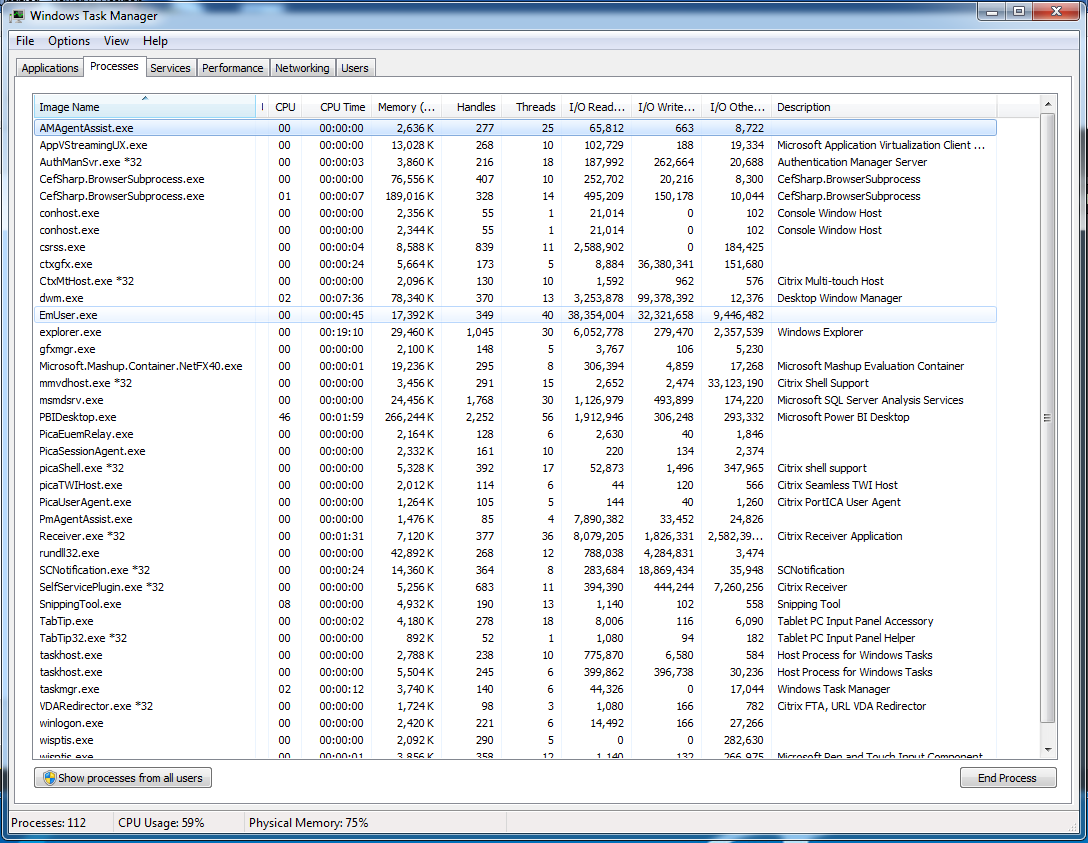Sort by CPU column header
This screenshot has height=843, width=1088.
285,107
